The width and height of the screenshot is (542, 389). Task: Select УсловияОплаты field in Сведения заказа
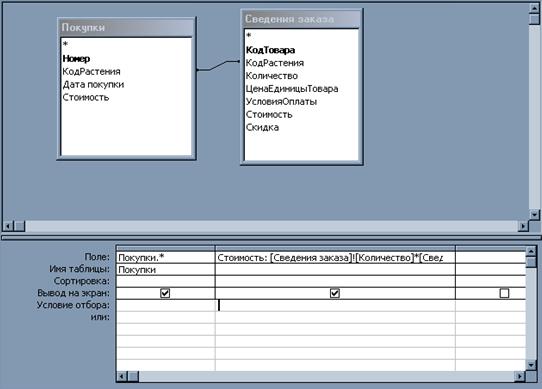click(x=281, y=102)
